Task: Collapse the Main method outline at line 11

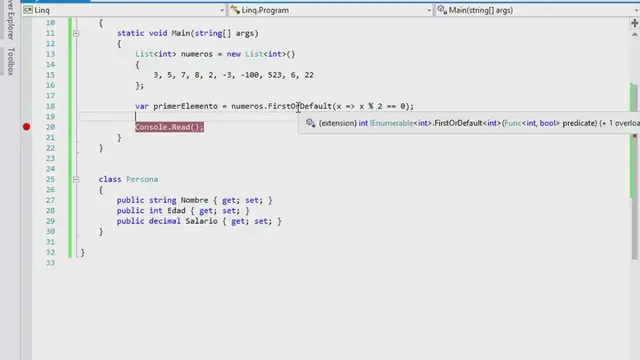Action: pos(76,33)
